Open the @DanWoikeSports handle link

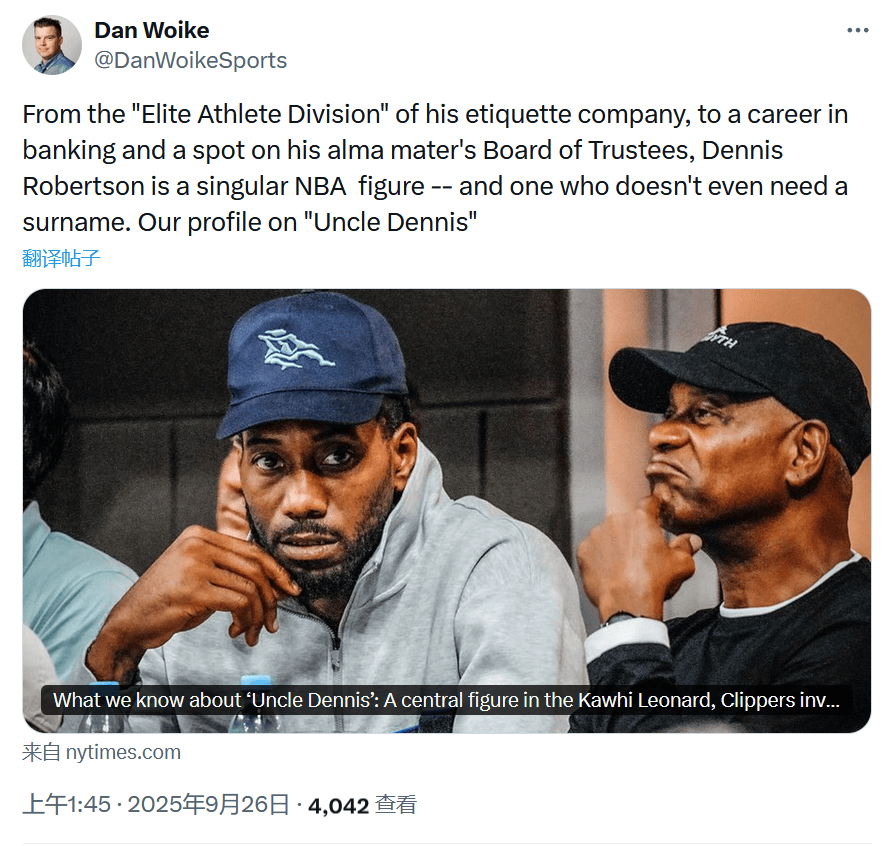[190, 61]
